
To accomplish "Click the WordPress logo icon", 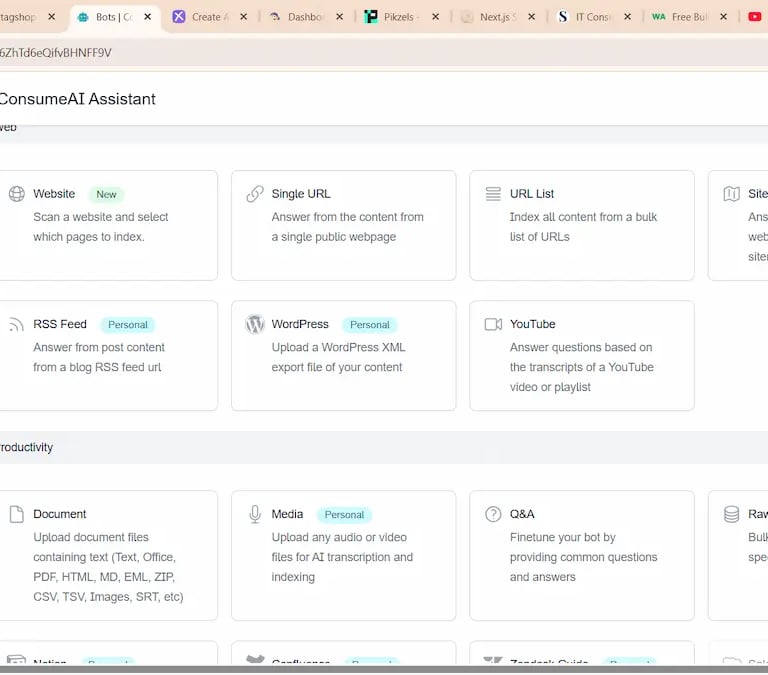I will pyautogui.click(x=255, y=324).
